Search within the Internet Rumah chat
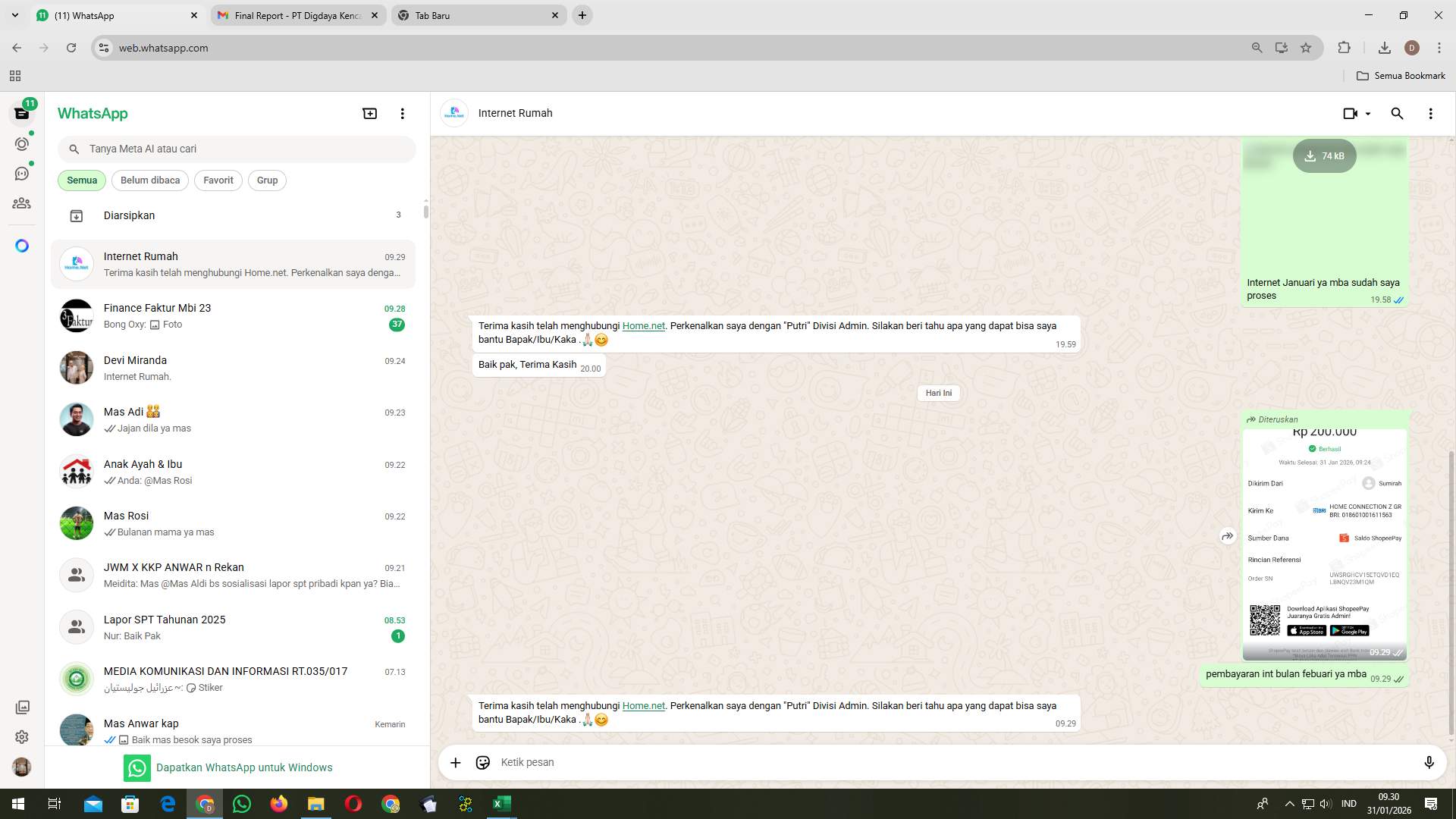This screenshot has height=819, width=1456. [x=1397, y=113]
